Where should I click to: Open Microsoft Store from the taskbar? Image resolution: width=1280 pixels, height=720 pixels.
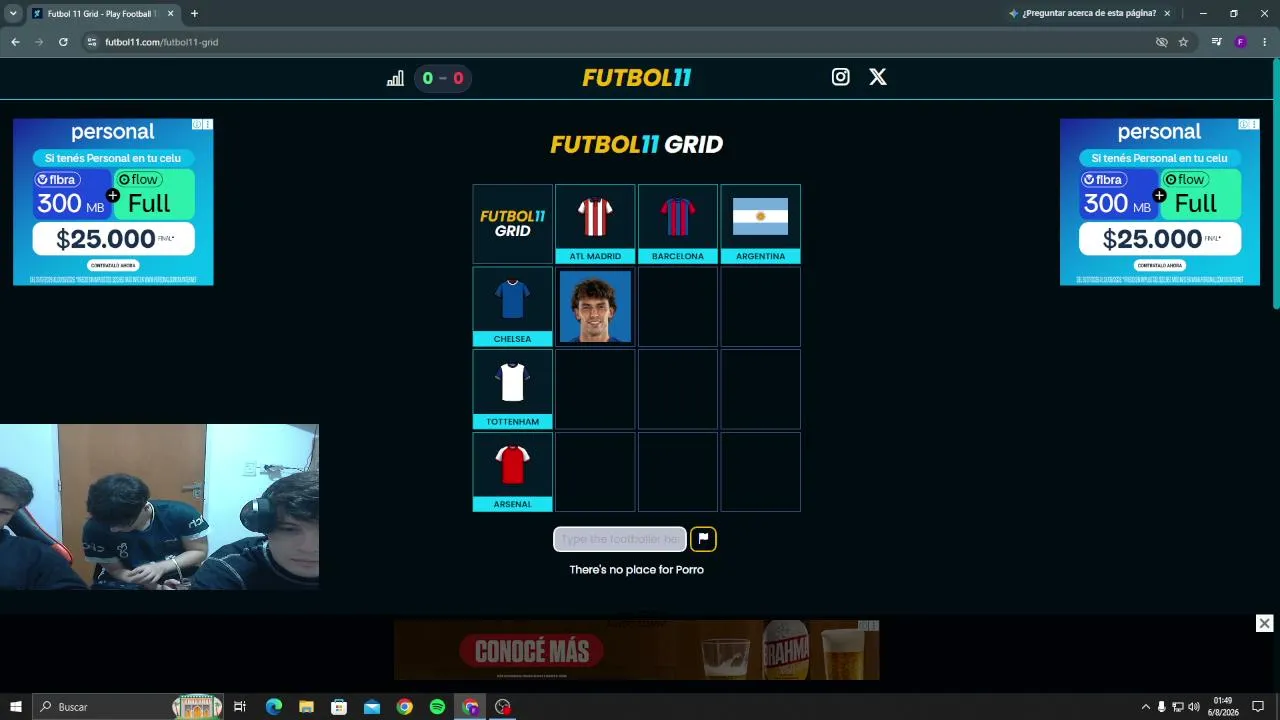pyautogui.click(x=339, y=707)
